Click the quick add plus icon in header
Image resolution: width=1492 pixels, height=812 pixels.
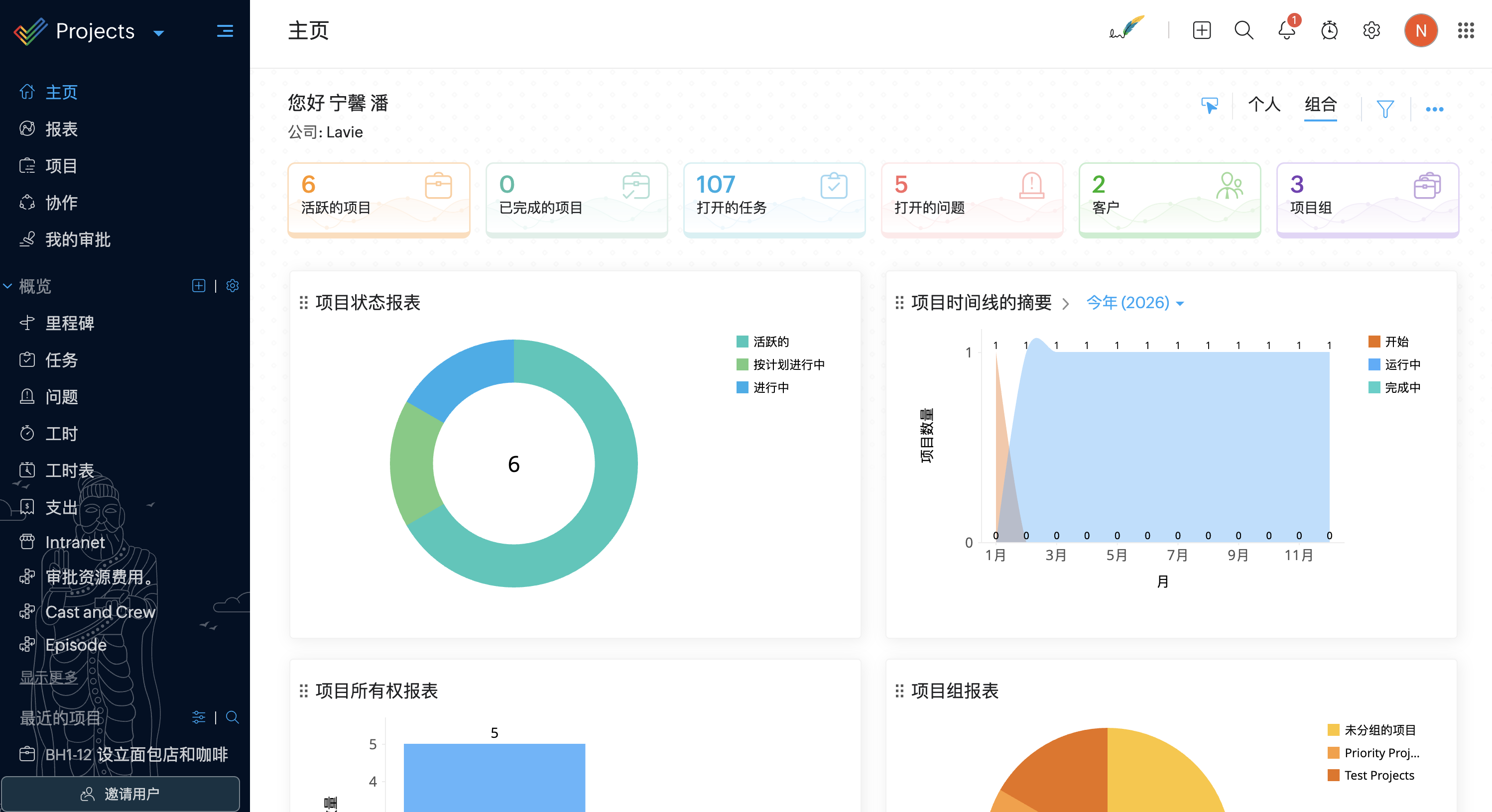pos(1202,30)
